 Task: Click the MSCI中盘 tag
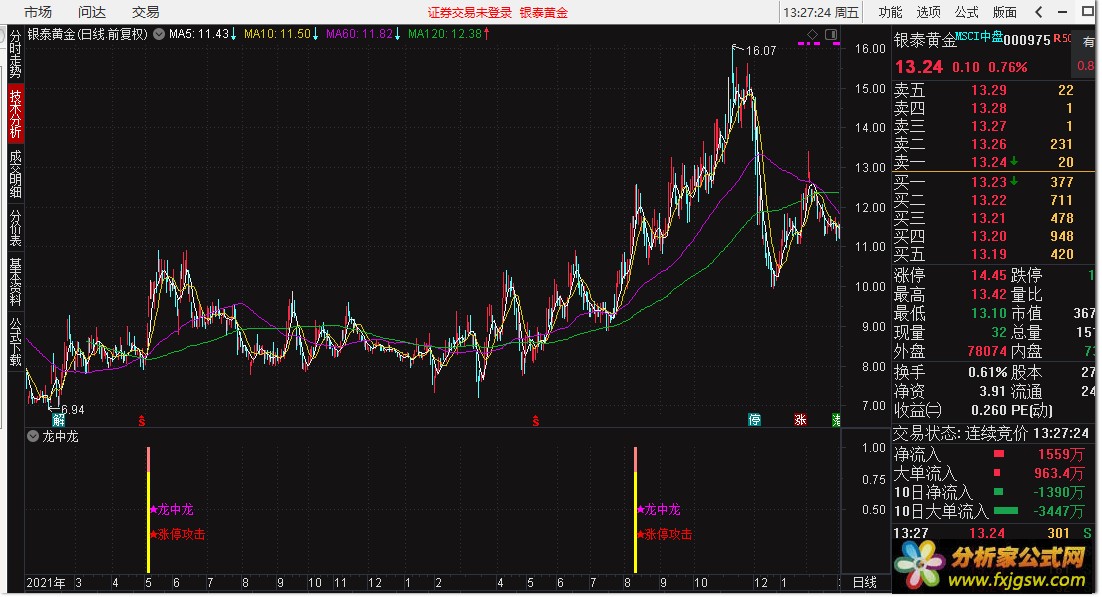pyautogui.click(x=980, y=36)
